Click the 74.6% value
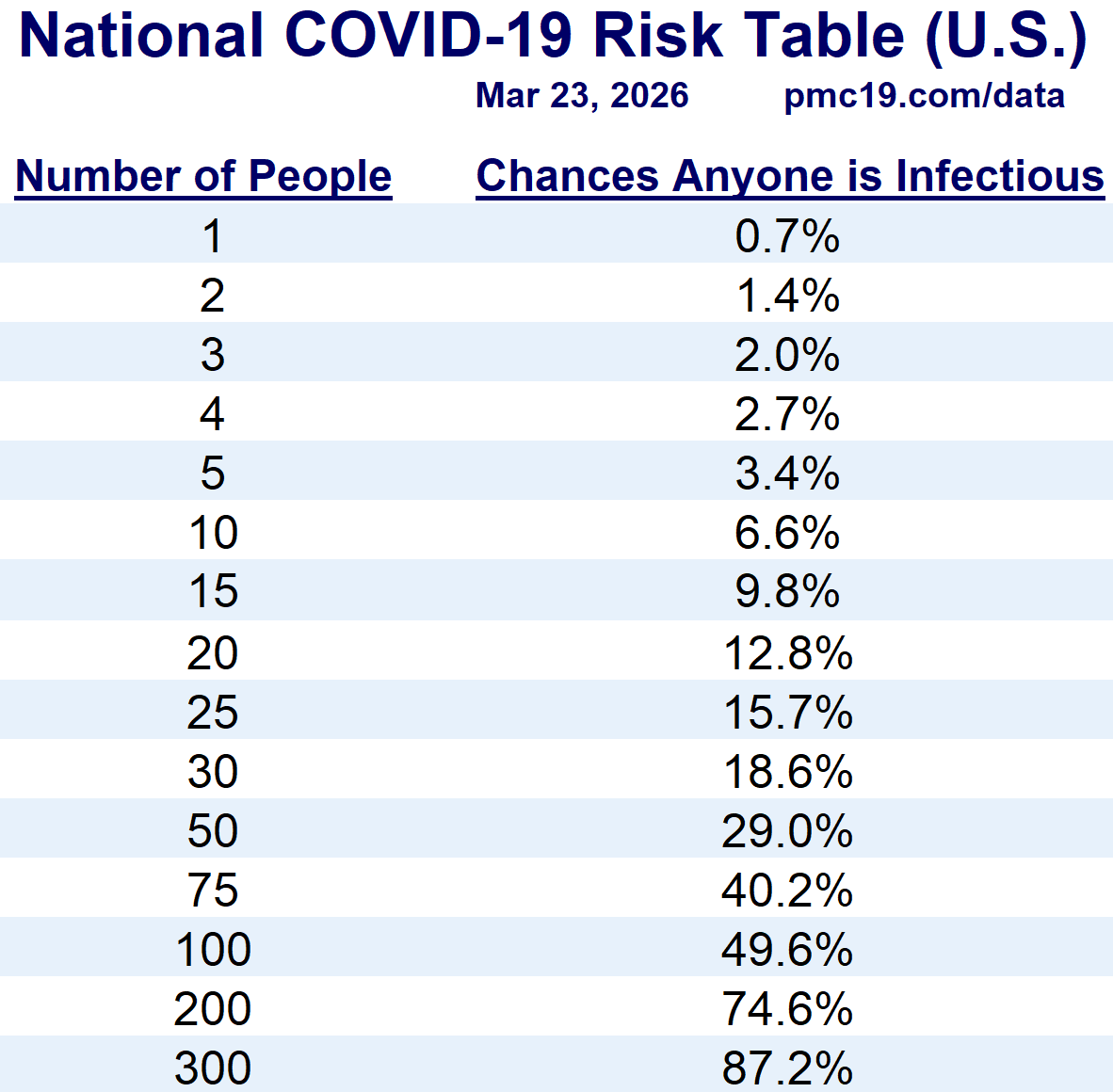This screenshot has width=1113, height=1092. (787, 1008)
